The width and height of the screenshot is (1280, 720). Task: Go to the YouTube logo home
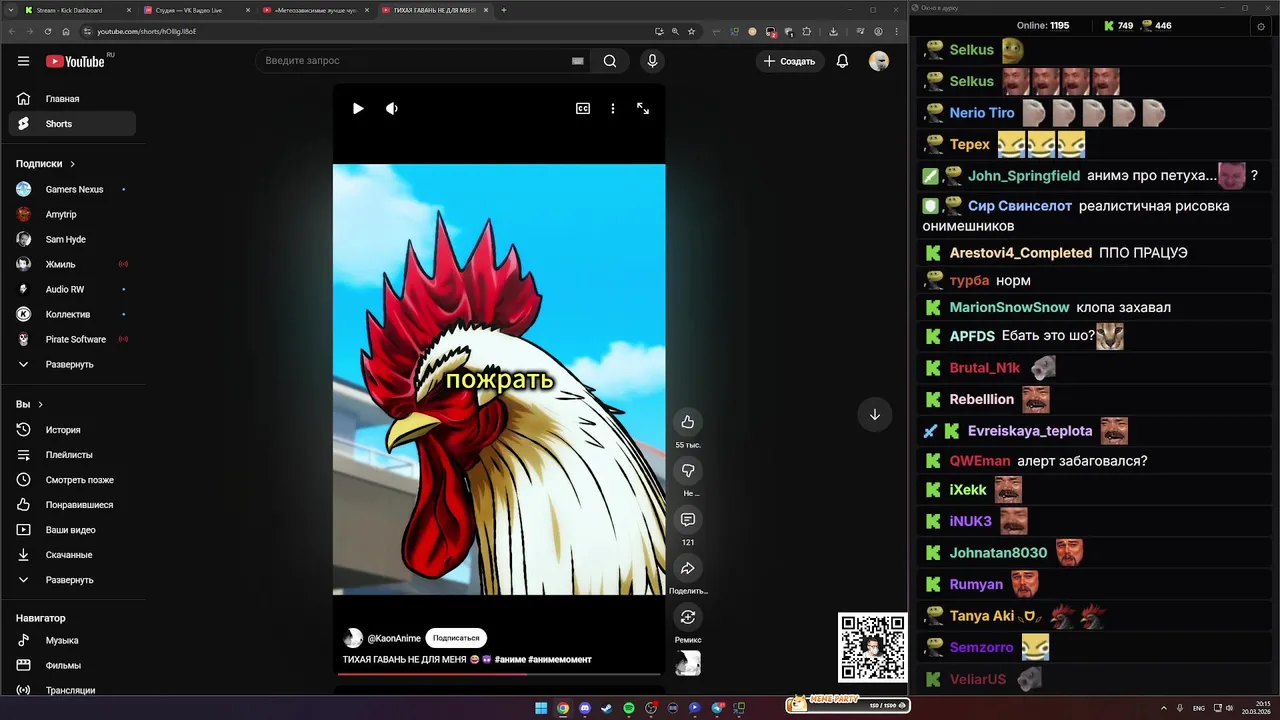[x=75, y=61]
